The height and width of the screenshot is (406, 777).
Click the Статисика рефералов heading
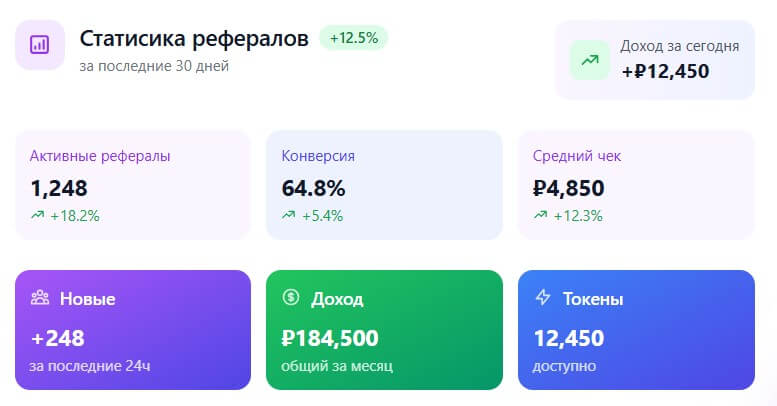(194, 39)
